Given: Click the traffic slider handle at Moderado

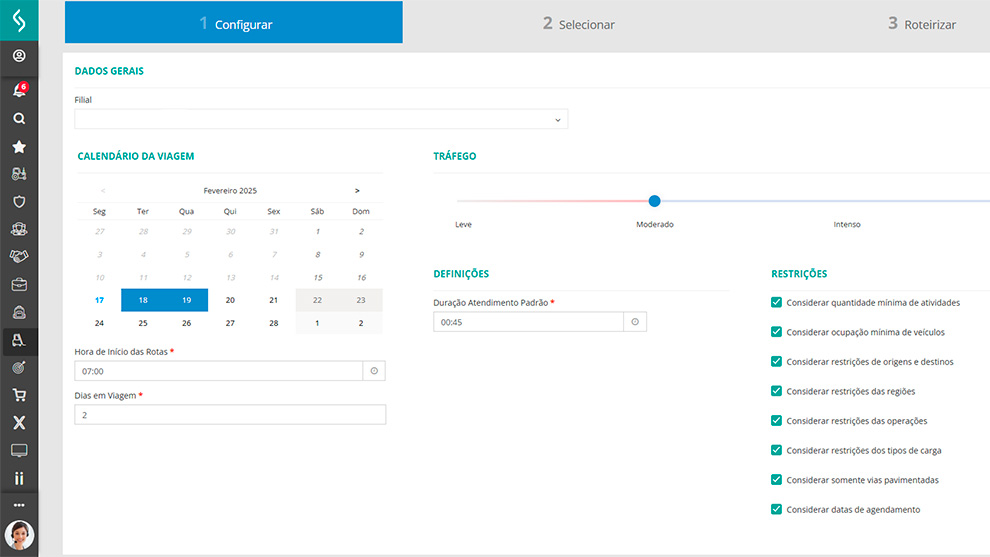Looking at the screenshot, I should [x=654, y=201].
